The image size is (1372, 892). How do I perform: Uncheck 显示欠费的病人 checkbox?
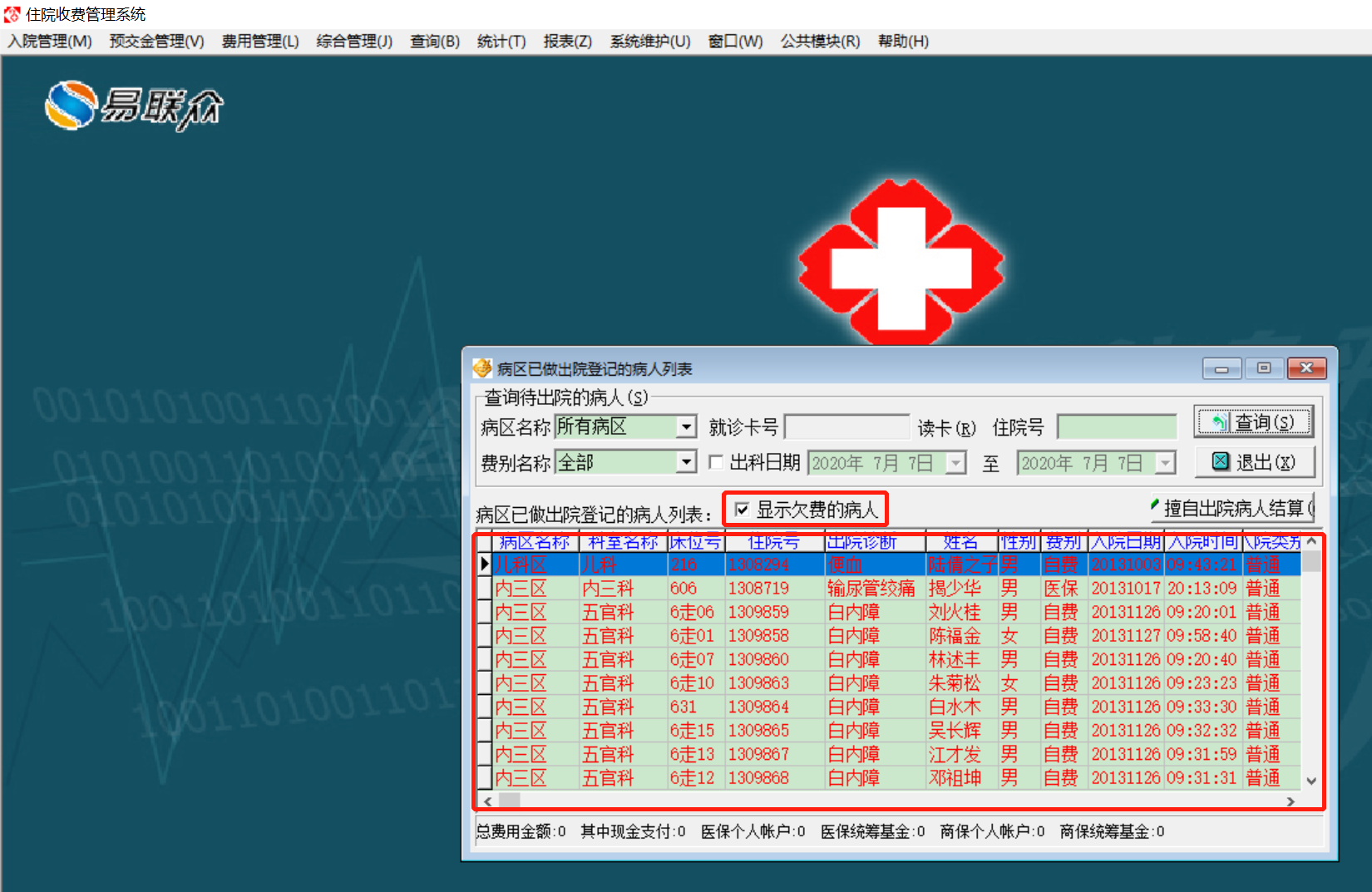tap(742, 510)
